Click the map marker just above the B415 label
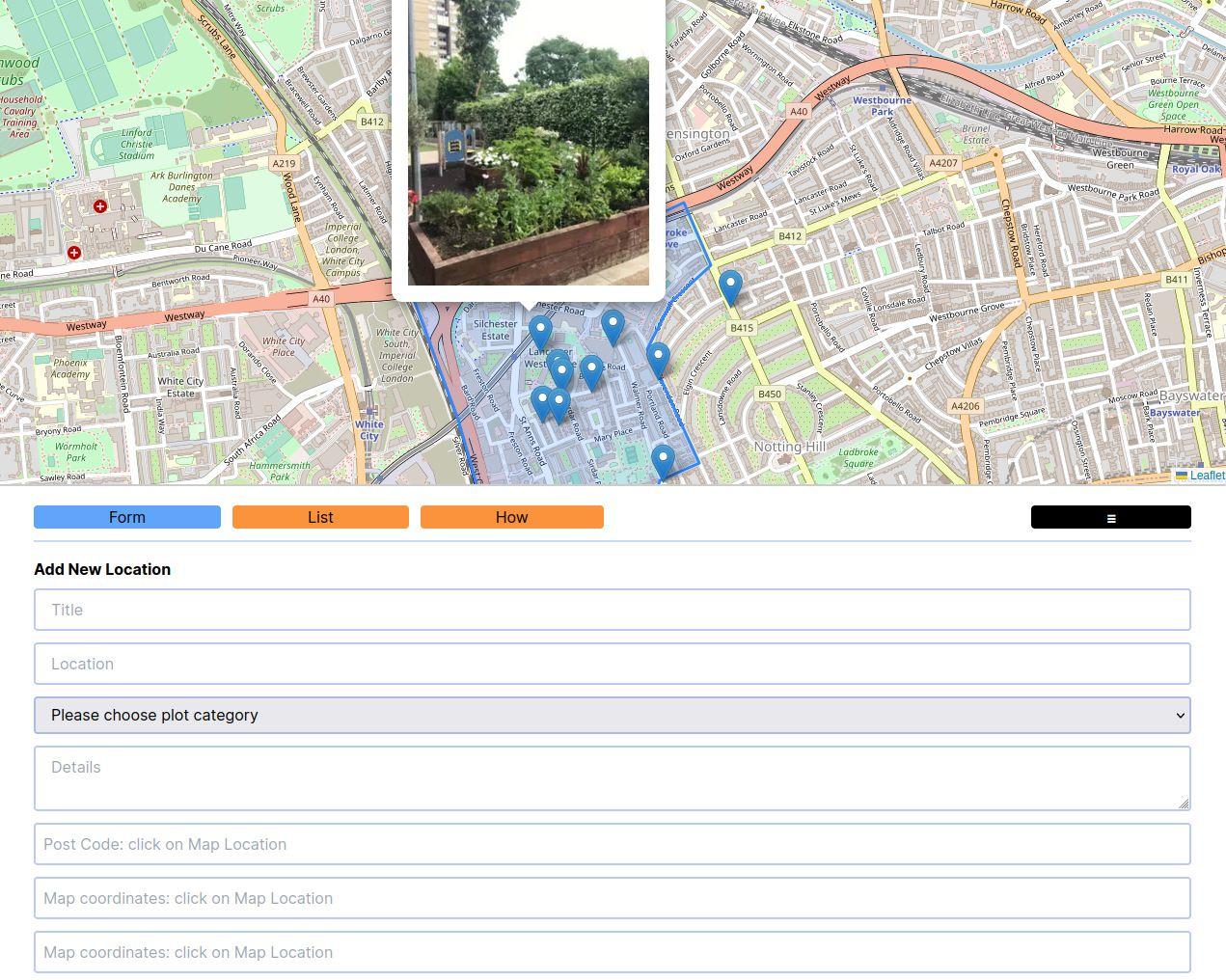Image resolution: width=1226 pixels, height=980 pixels. coord(731,287)
